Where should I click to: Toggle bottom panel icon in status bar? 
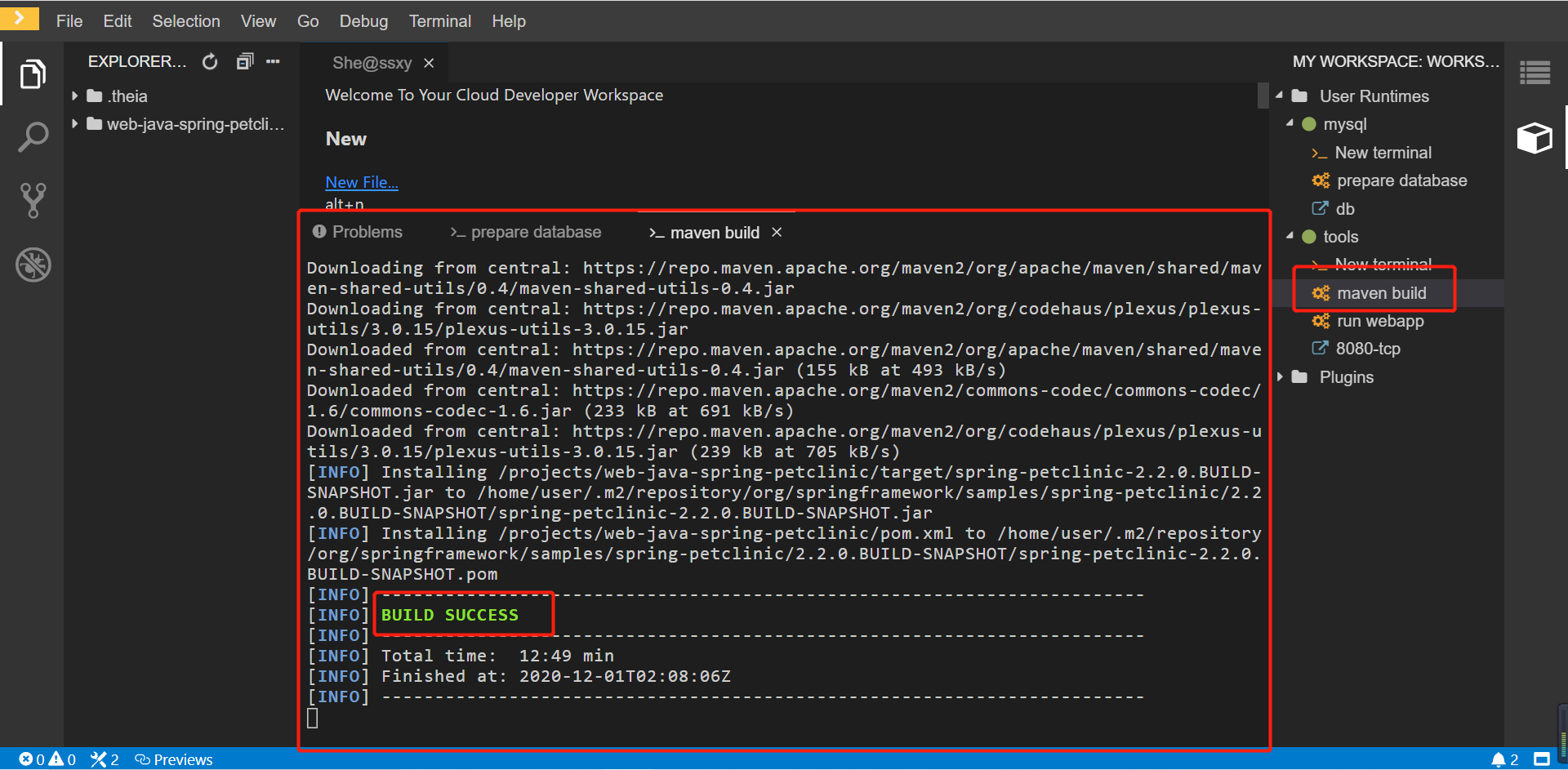[x=1542, y=759]
